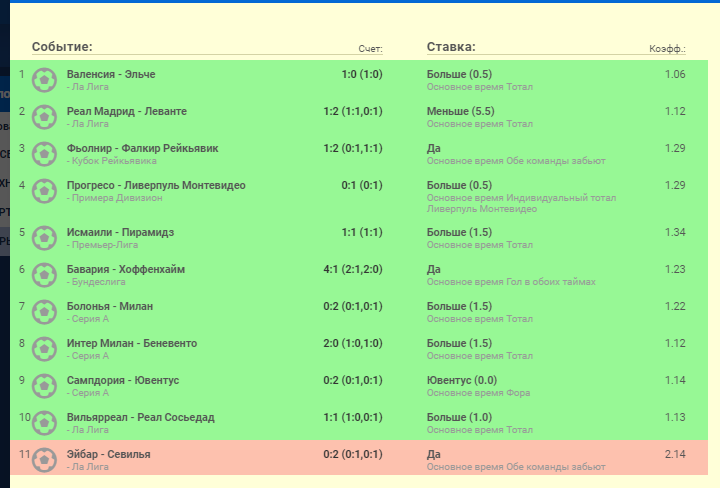Click the Ставка: column header
720x488 pixels.
tap(451, 47)
